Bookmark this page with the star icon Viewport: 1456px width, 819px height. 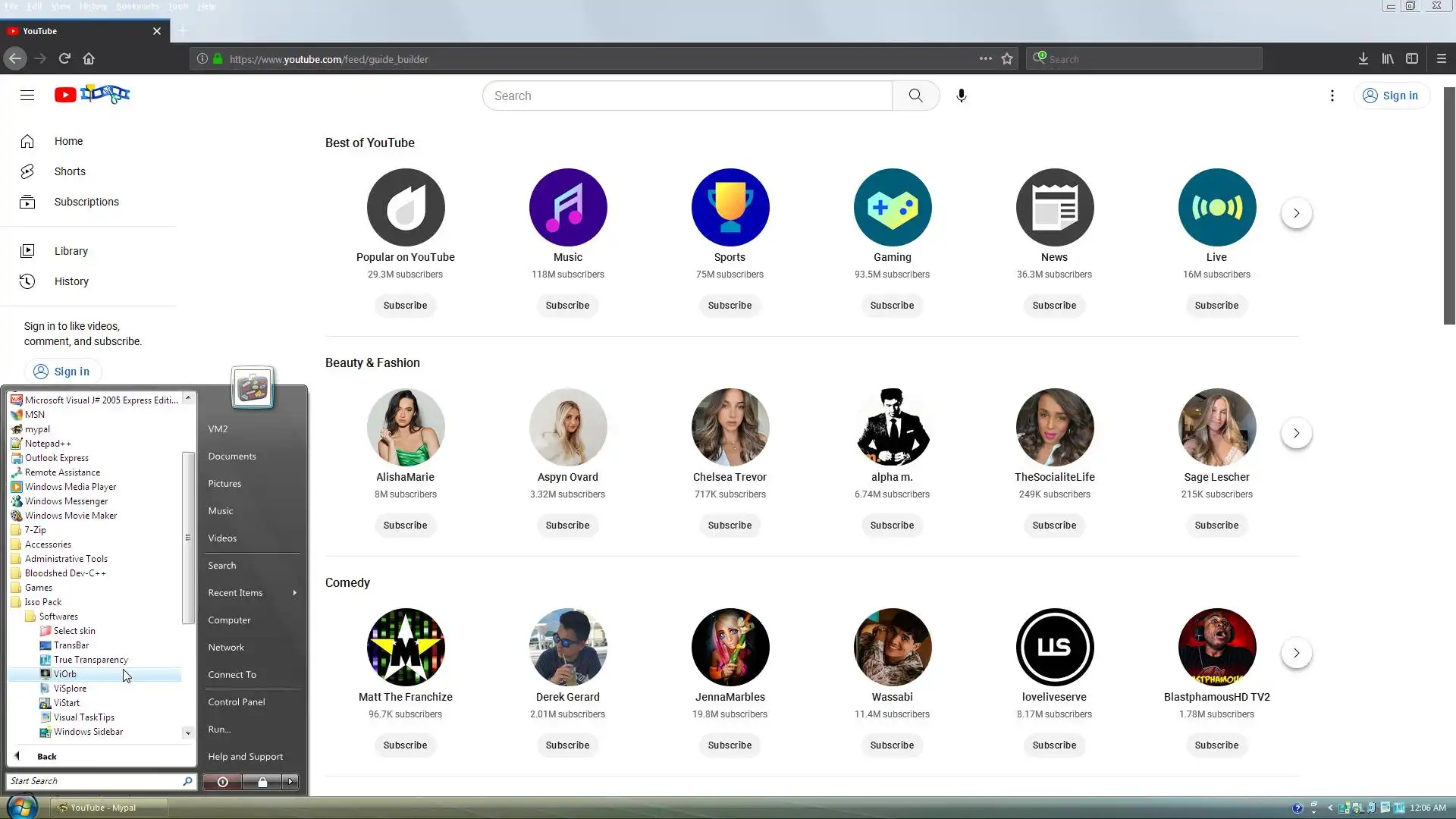[1007, 59]
